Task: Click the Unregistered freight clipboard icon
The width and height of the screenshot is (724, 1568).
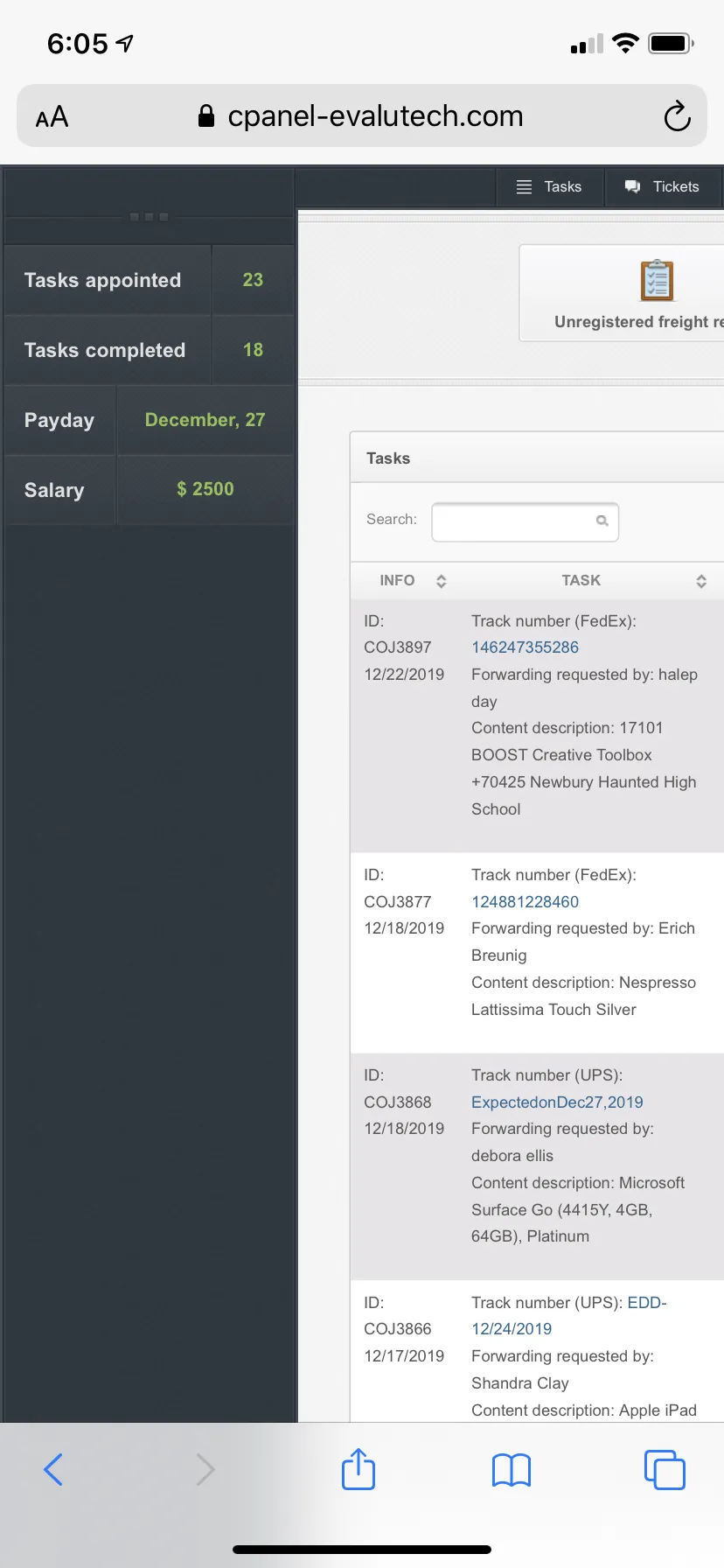Action: pos(657,280)
